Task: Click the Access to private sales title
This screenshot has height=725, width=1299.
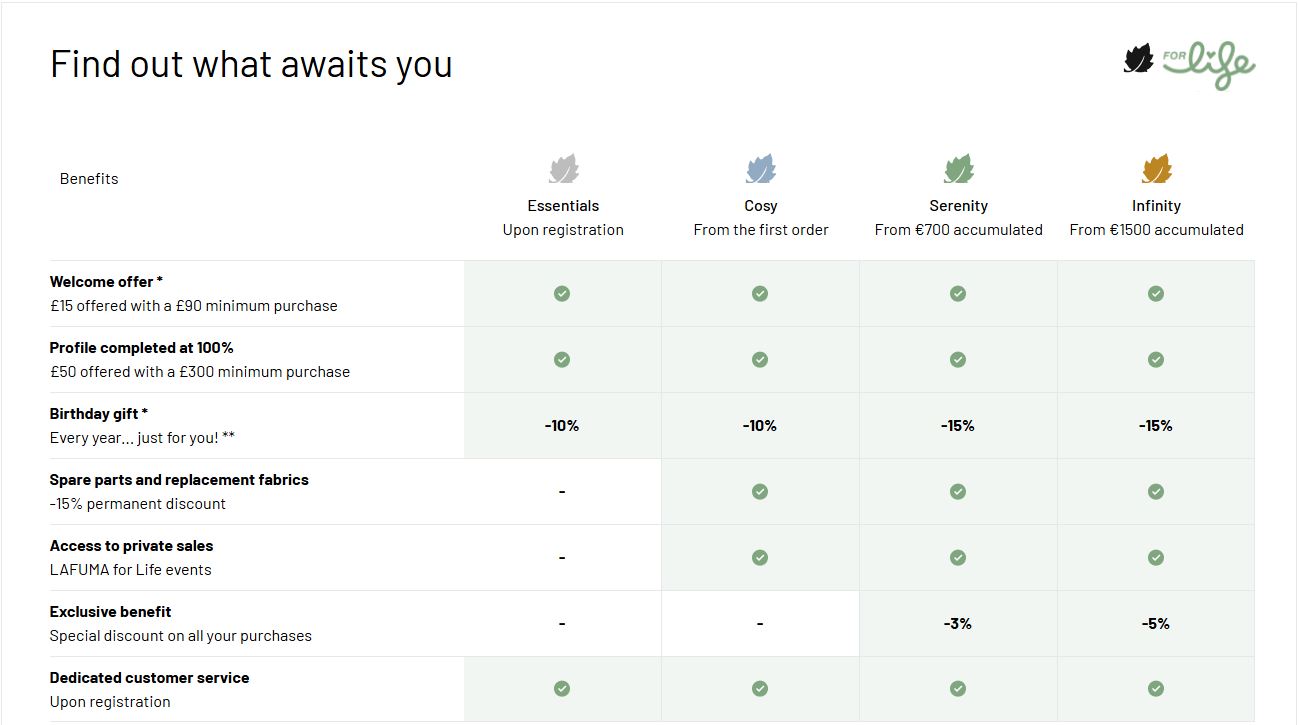Action: 131,546
